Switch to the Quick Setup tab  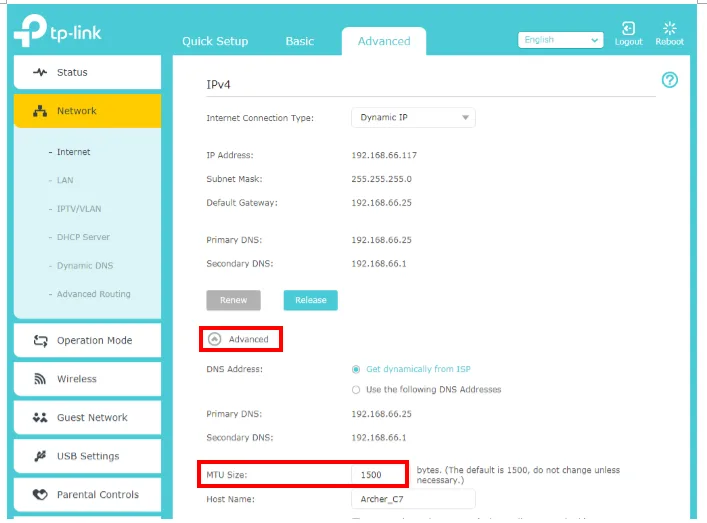click(215, 41)
